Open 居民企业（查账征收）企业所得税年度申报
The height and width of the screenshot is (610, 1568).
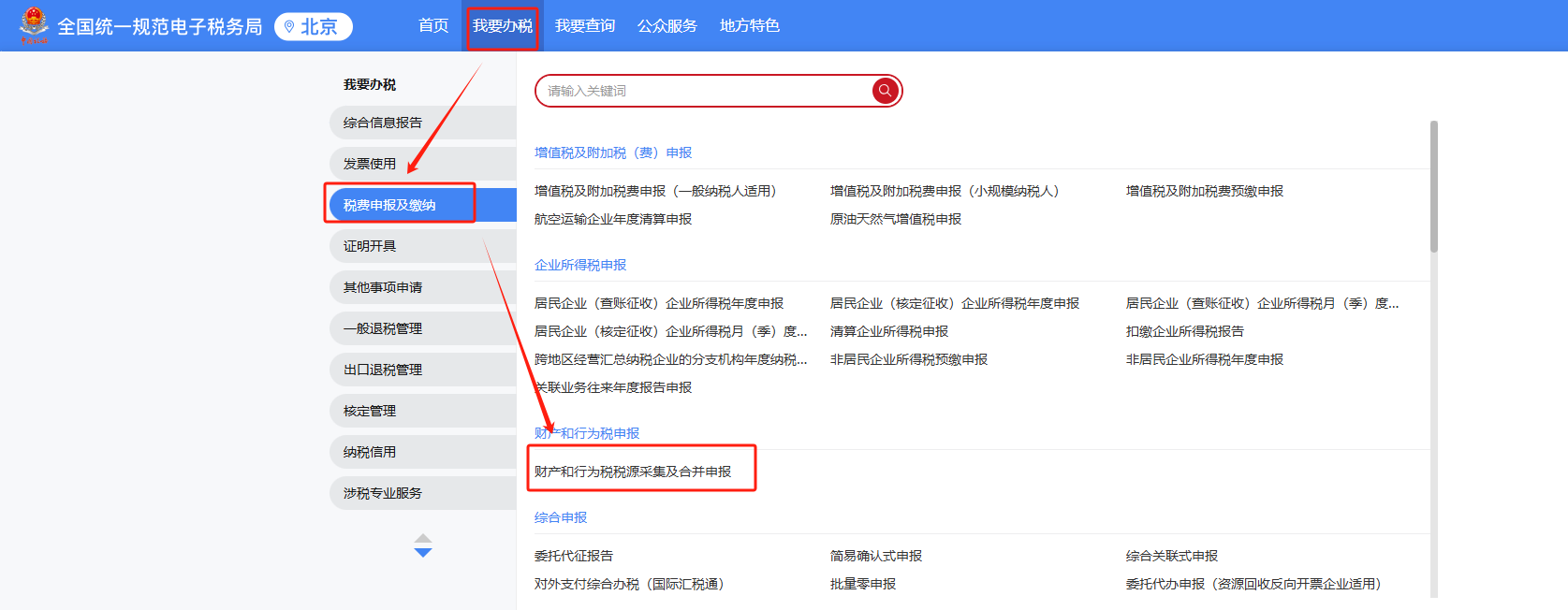click(659, 303)
